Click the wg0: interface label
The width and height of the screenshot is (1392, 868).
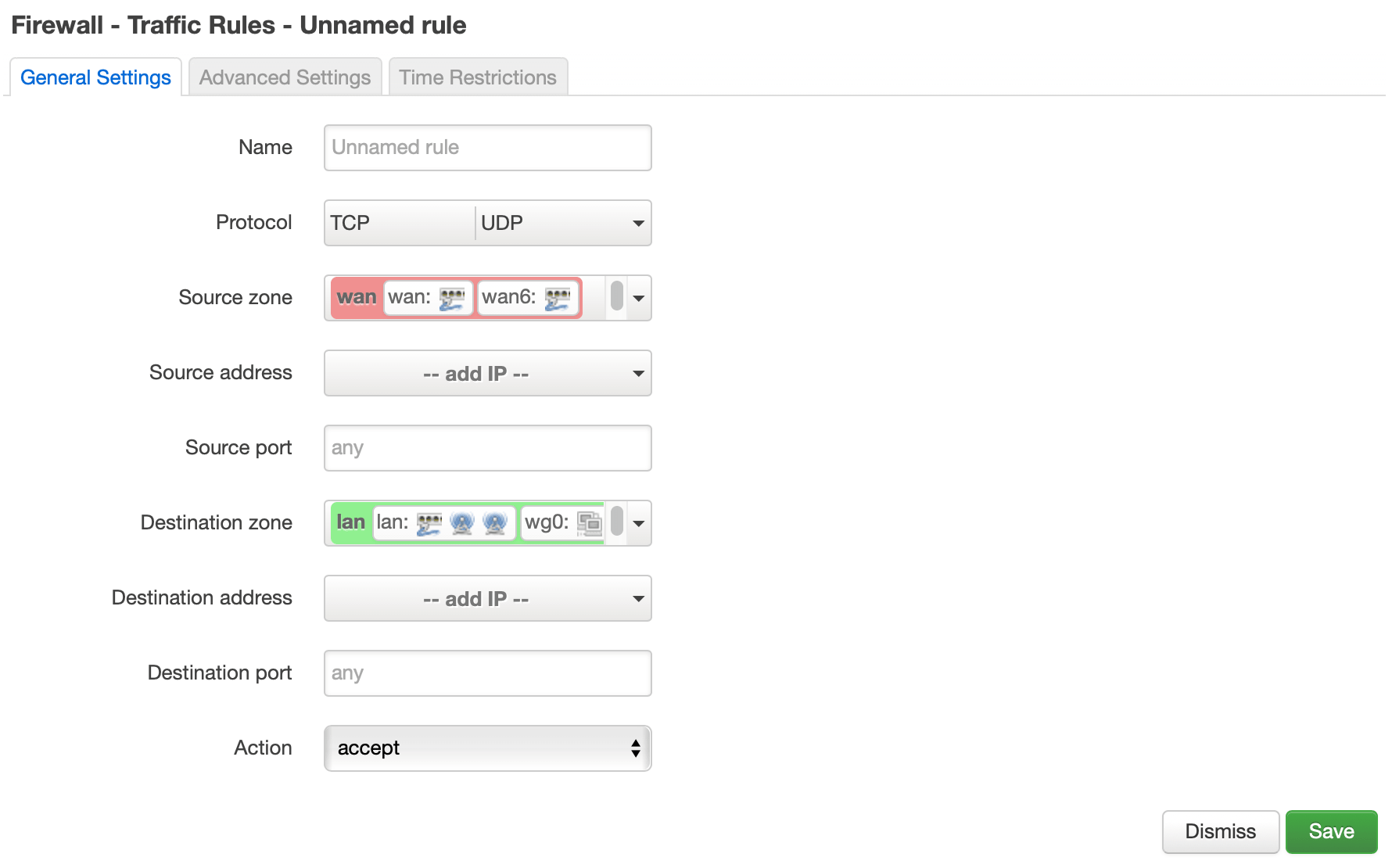547,522
